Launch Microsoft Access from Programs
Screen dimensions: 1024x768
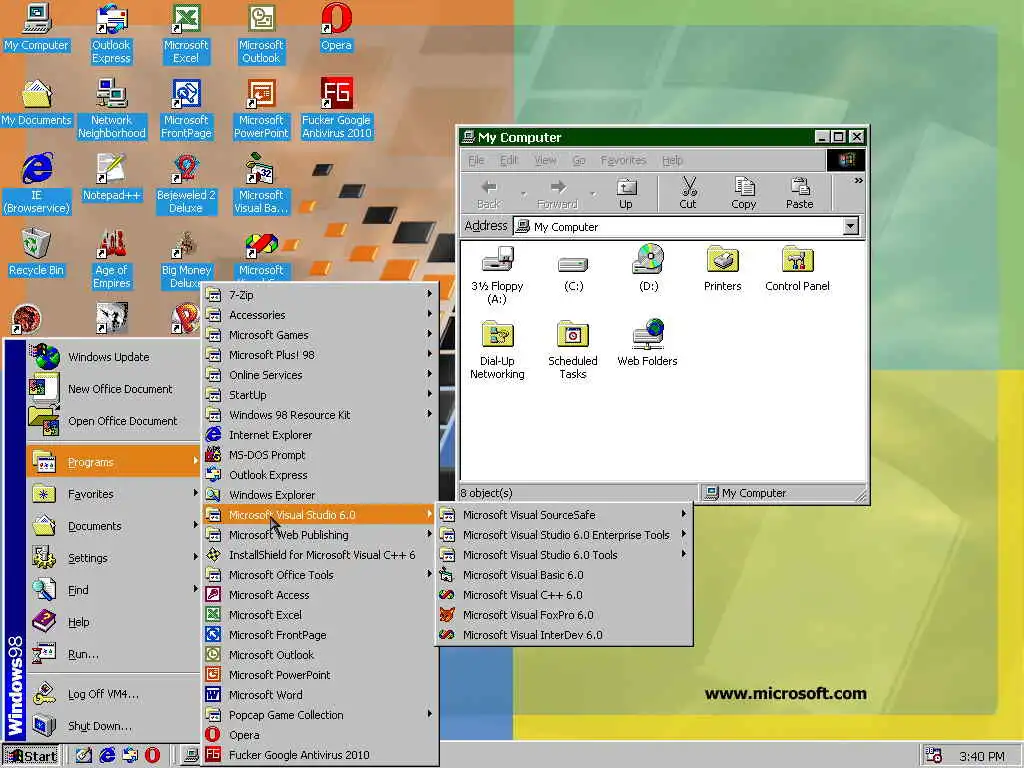(x=320, y=595)
